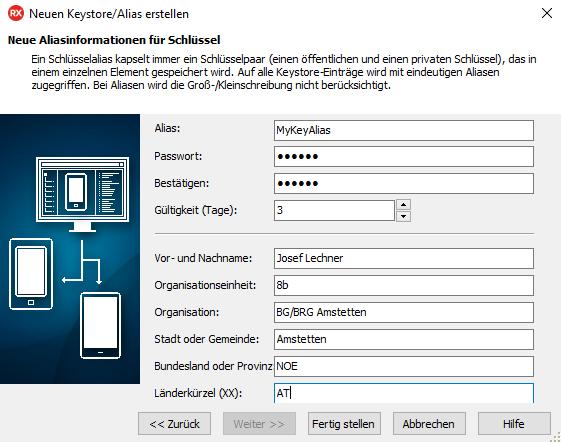Click the RAD Studio RX logo icon
Image resolution: width=561 pixels, height=442 pixels.
(16, 14)
